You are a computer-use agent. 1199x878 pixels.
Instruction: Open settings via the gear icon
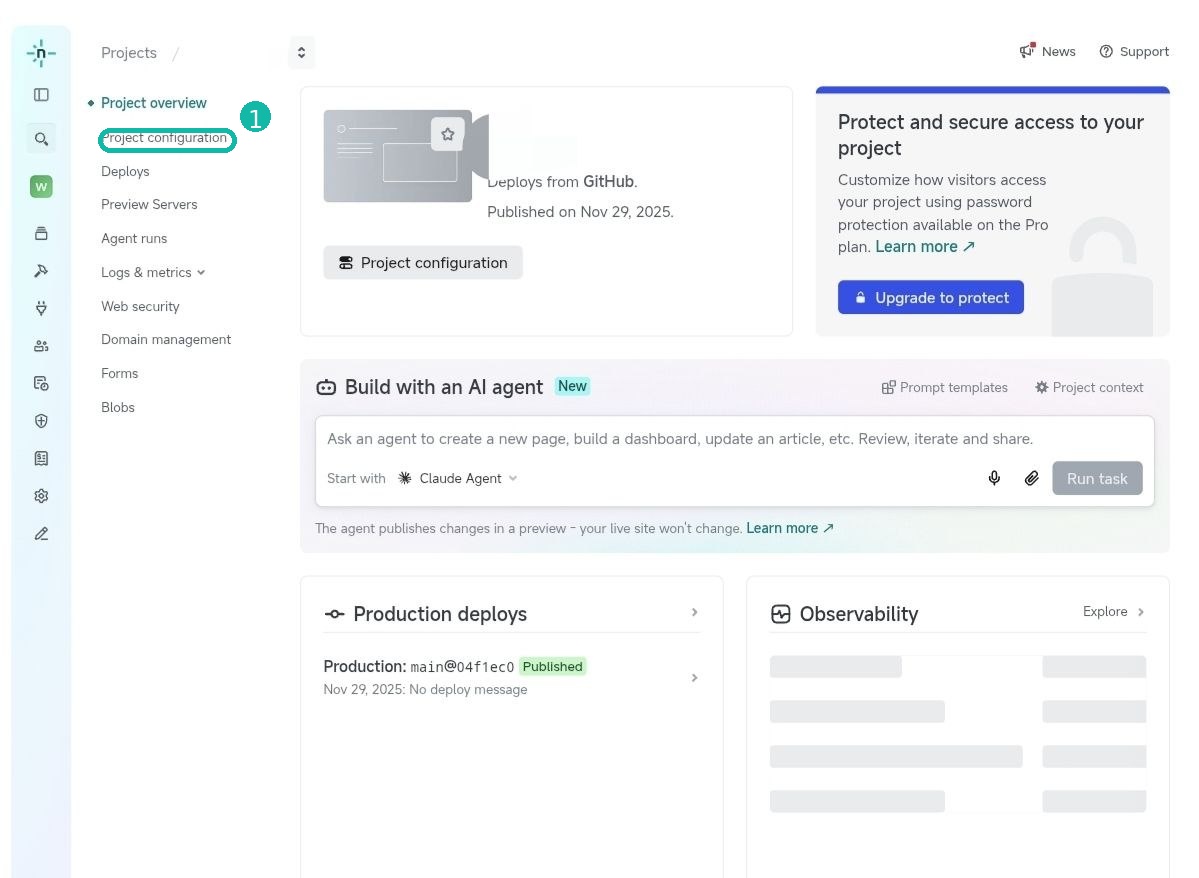[40, 495]
